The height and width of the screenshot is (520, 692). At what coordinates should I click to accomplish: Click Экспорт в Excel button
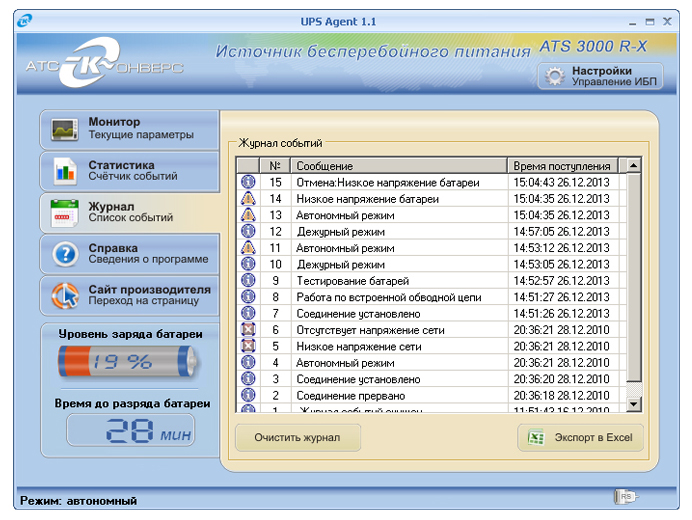pos(580,437)
